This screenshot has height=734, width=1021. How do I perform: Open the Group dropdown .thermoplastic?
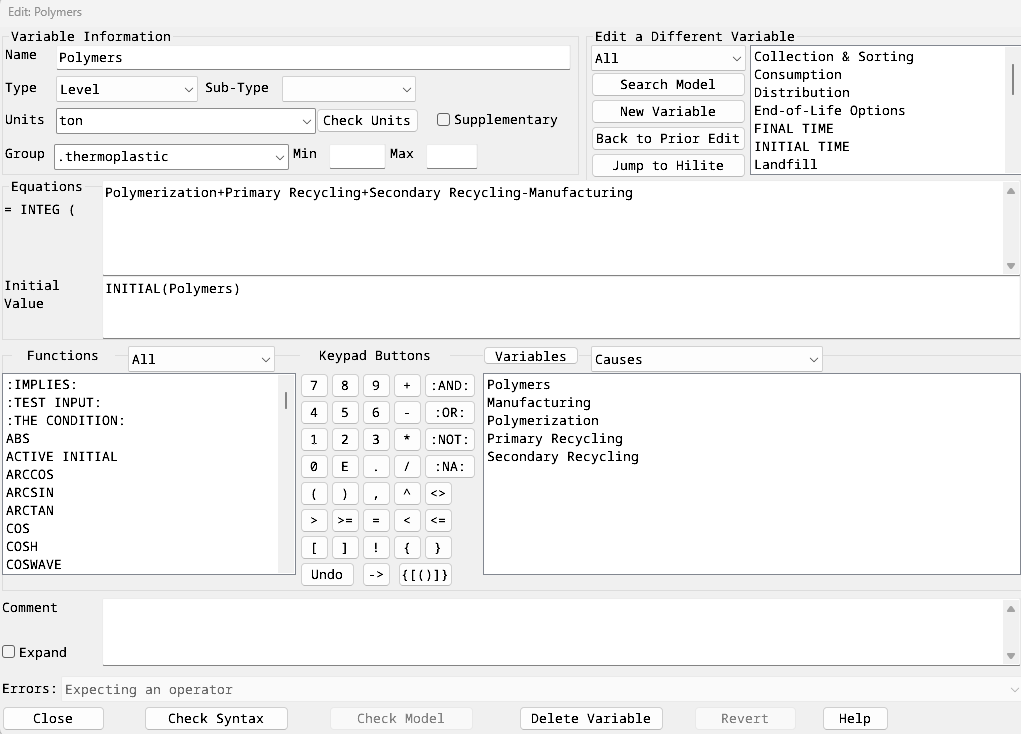click(x=171, y=156)
